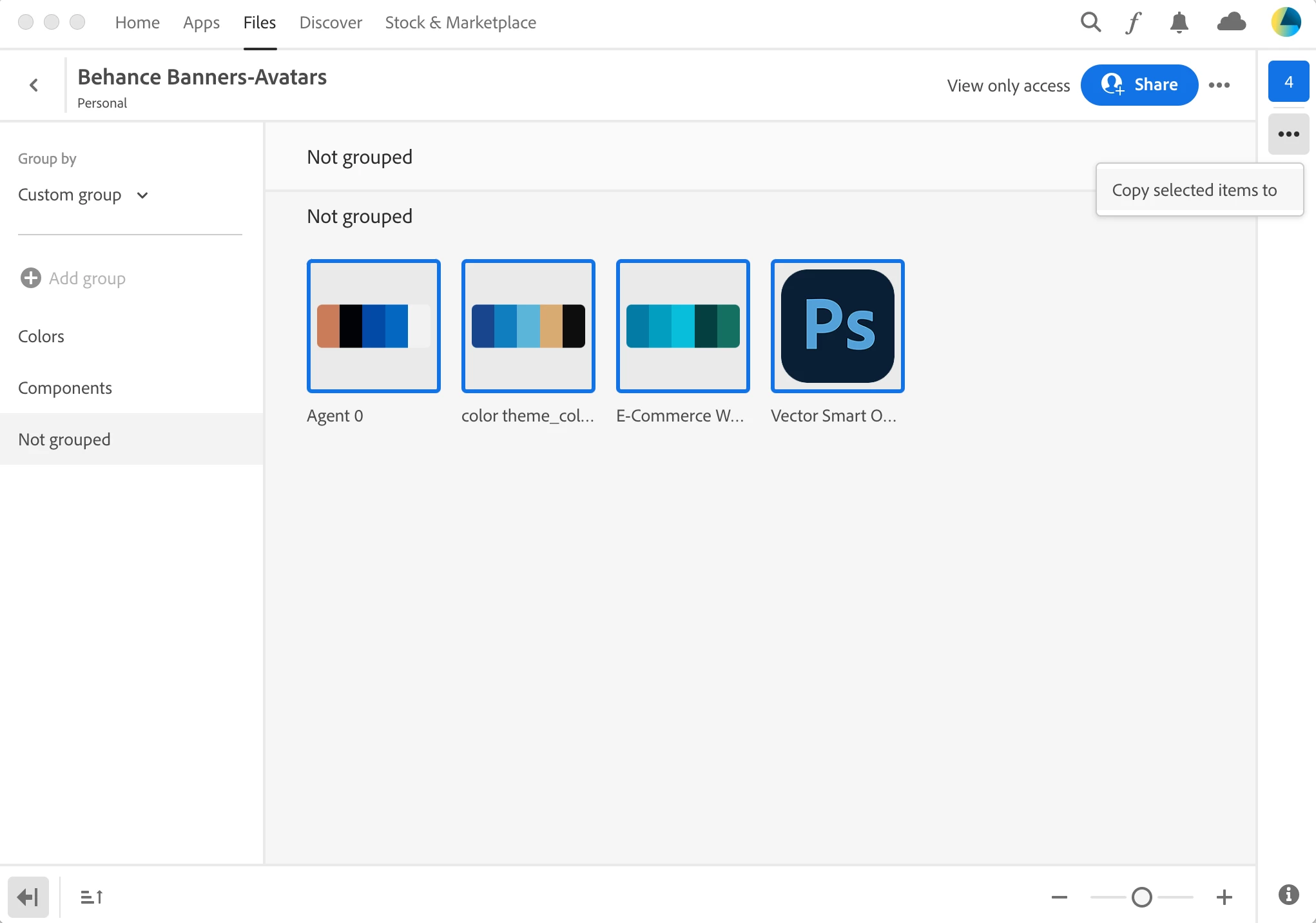Image resolution: width=1316 pixels, height=923 pixels.
Task: Collapse the sidebar panel with the arrow icon
Action: [x=28, y=897]
